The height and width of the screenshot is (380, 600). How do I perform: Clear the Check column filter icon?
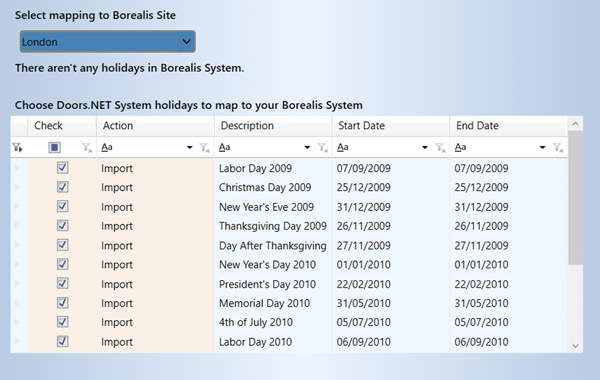click(x=88, y=148)
